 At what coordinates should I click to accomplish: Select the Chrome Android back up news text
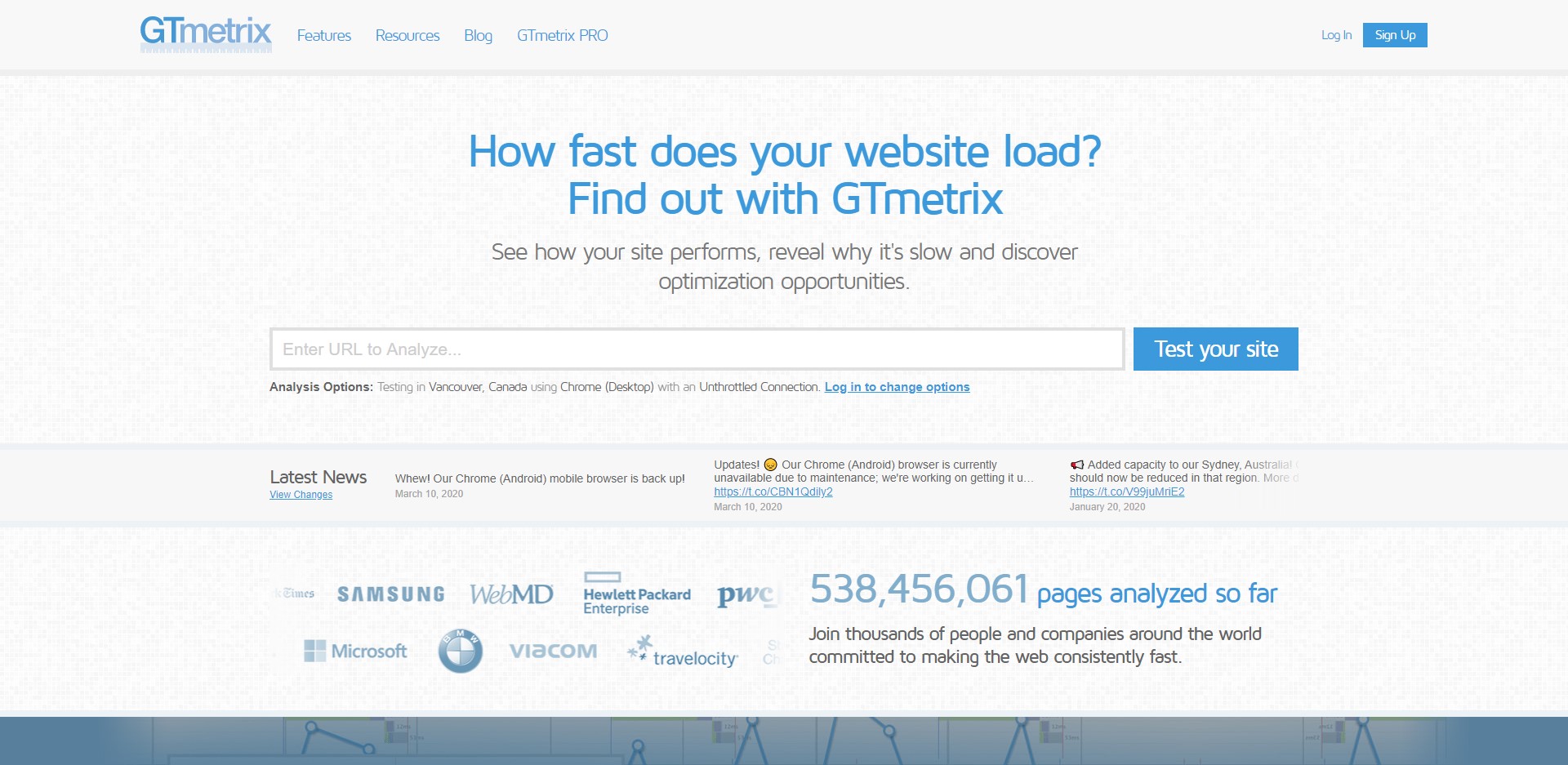(x=540, y=478)
